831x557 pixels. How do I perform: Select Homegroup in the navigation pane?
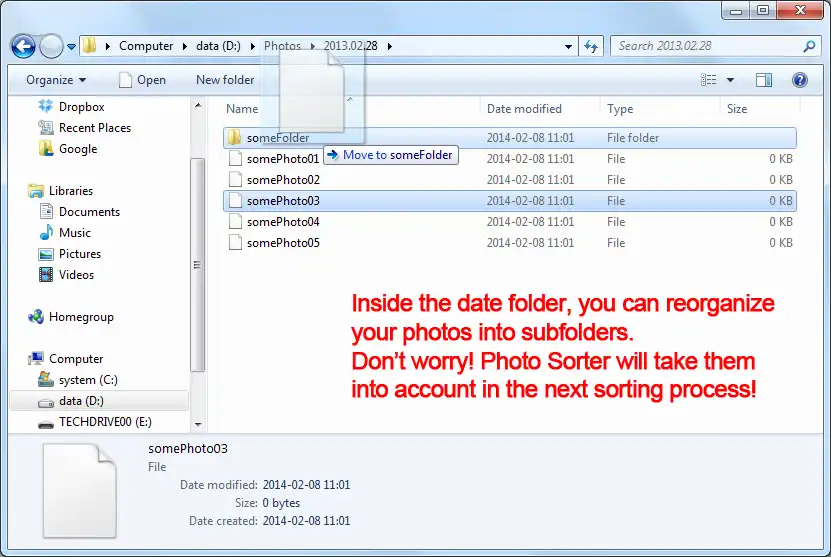coord(81,317)
